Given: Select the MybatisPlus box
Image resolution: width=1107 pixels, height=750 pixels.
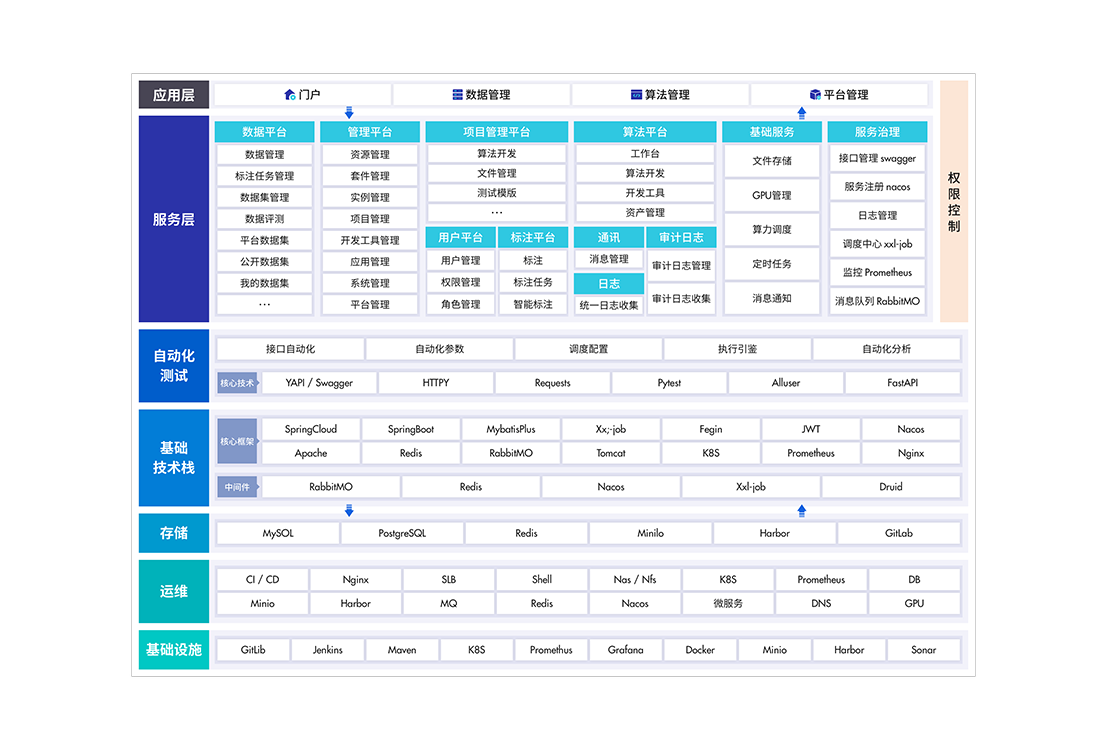Looking at the screenshot, I should [x=511, y=429].
